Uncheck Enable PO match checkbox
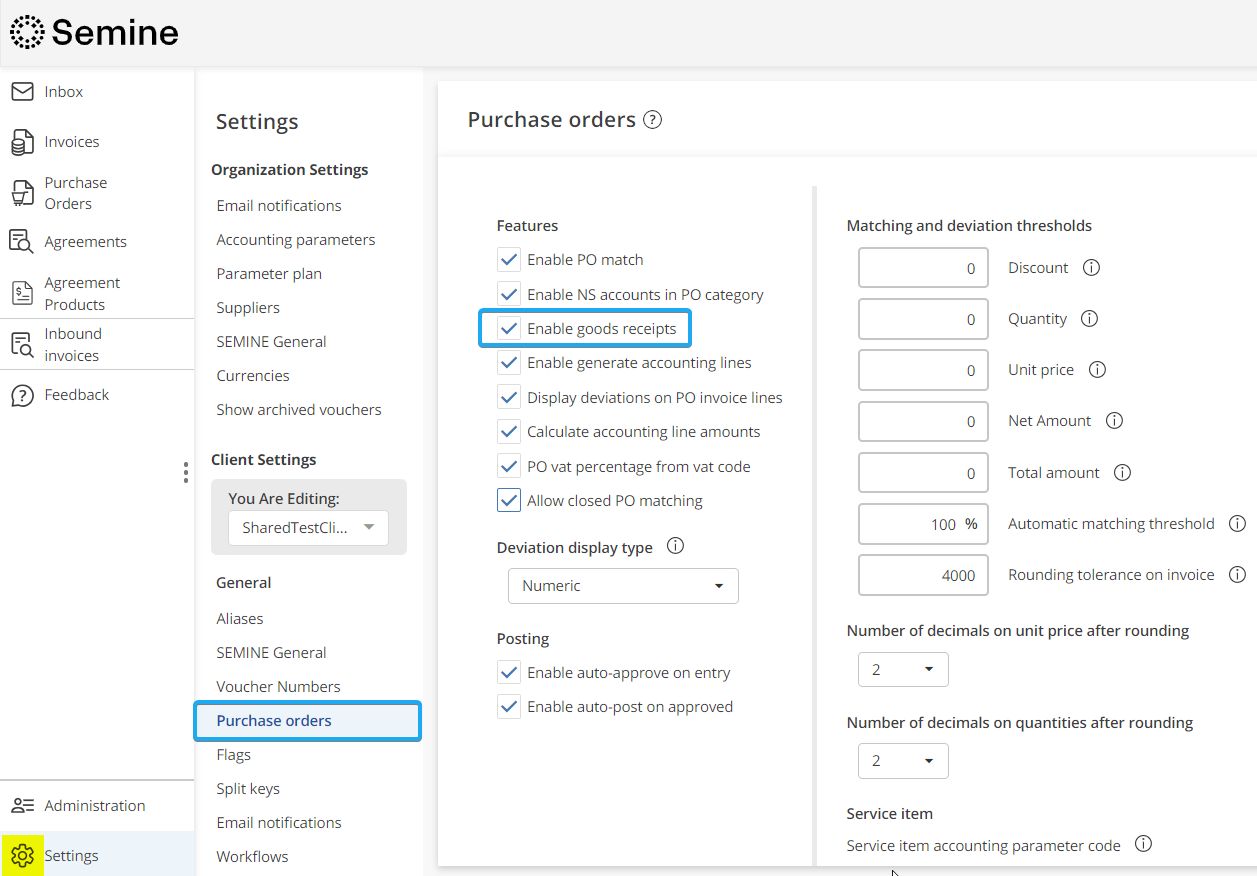Screen dimensions: 1257x876 (x=509, y=260)
